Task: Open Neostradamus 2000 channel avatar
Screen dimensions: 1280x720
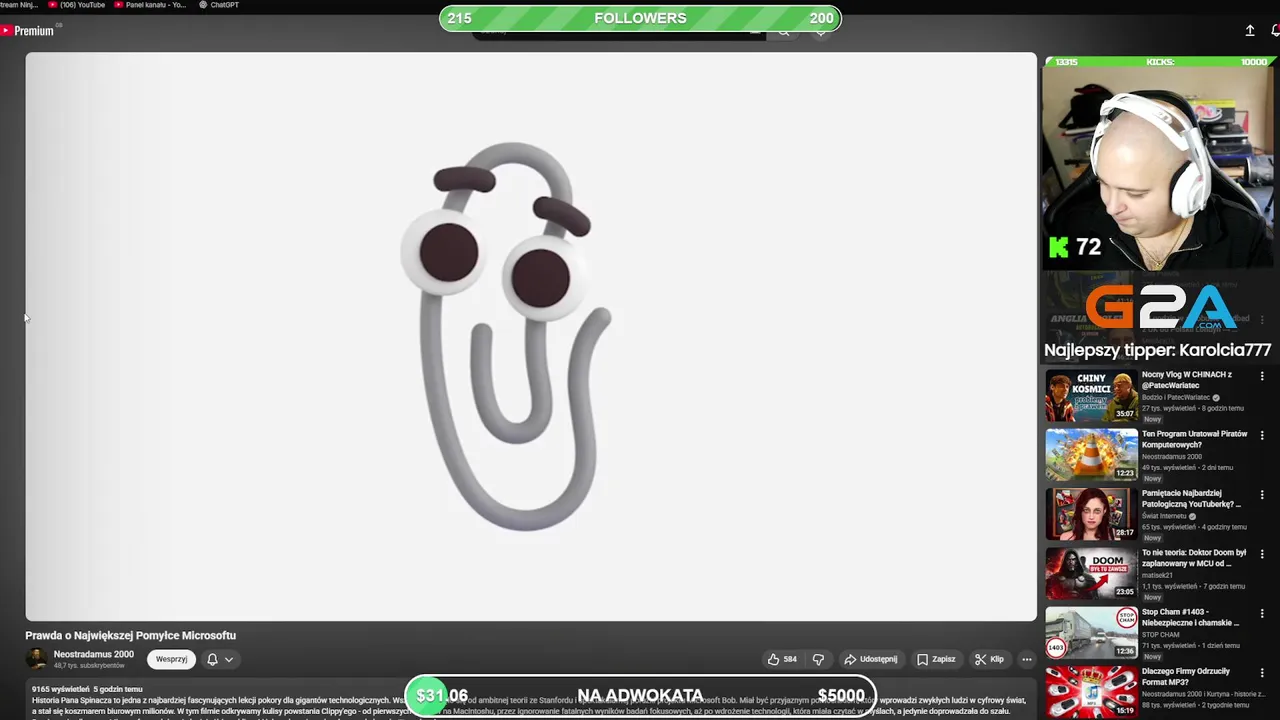Action: [37, 659]
